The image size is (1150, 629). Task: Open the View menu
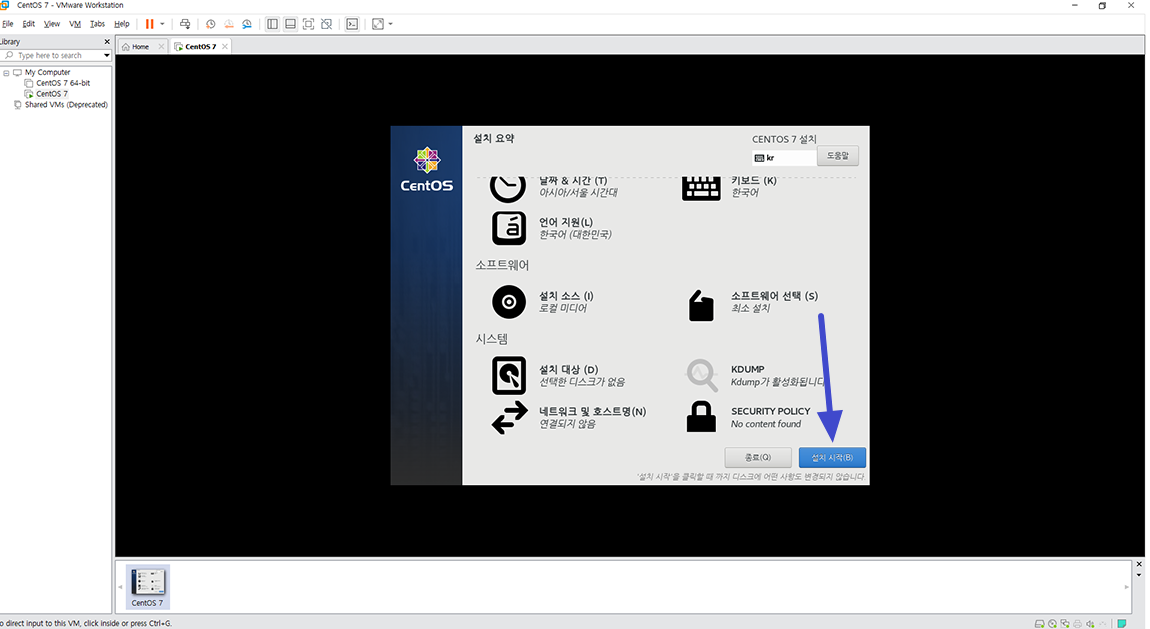coord(51,24)
